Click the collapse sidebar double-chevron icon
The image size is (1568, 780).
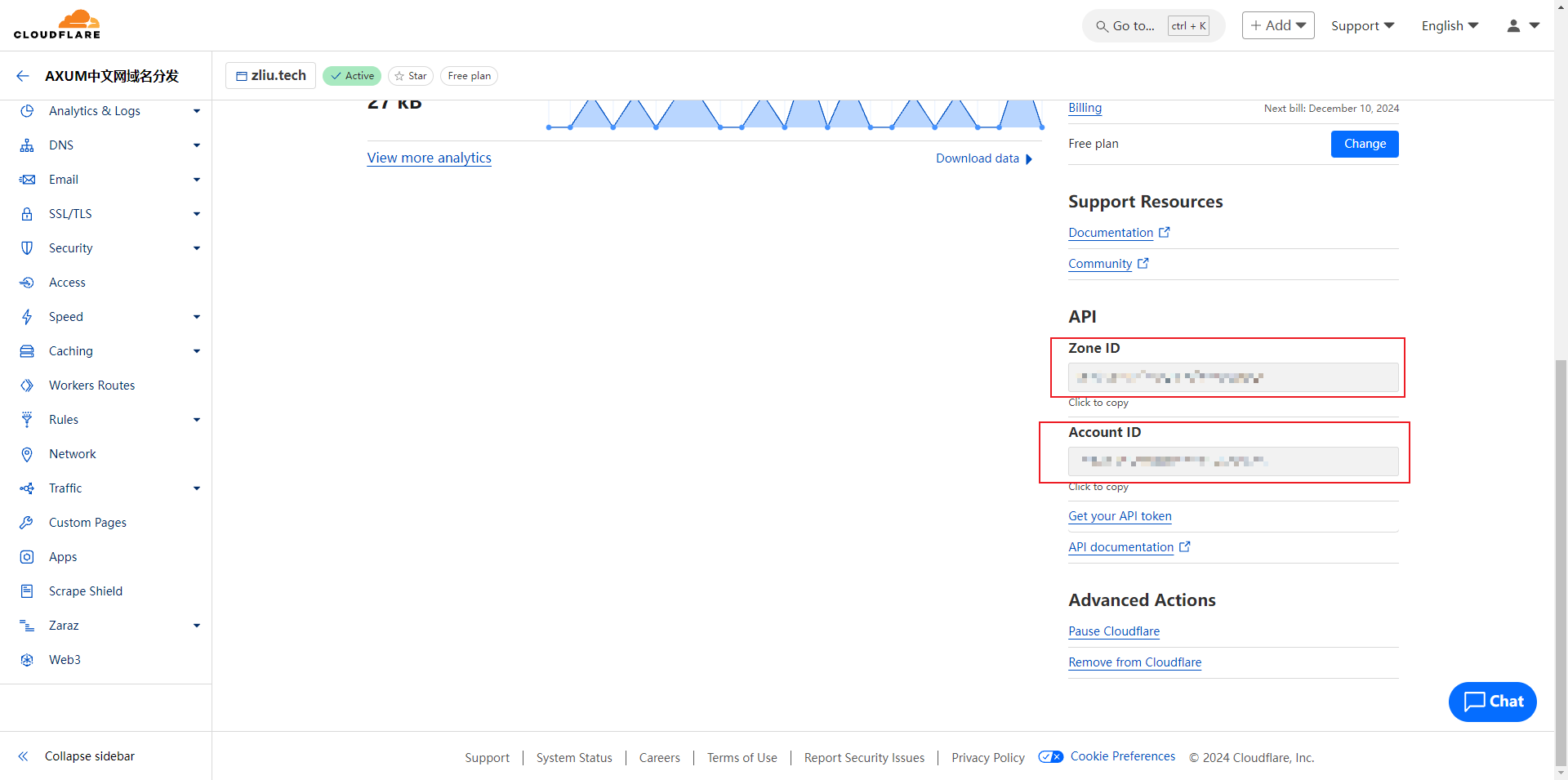(x=24, y=756)
